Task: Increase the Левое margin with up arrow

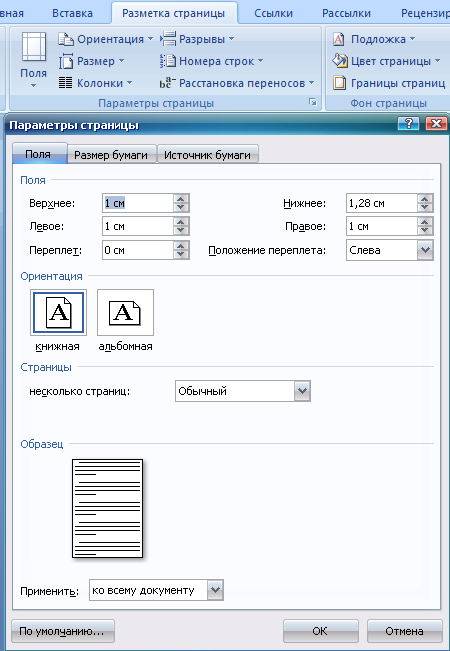Action: (181, 223)
